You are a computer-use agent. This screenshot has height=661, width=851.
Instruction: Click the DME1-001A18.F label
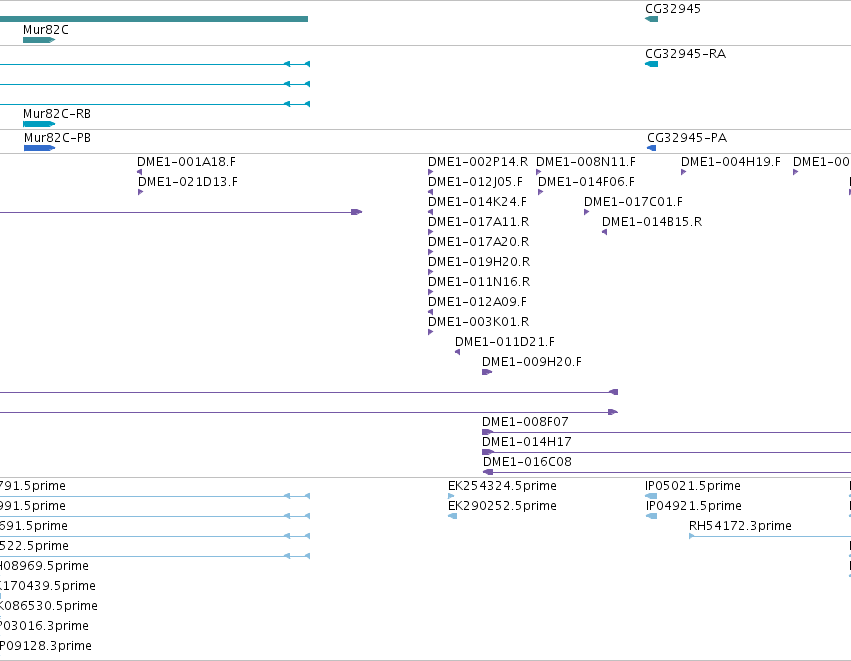(x=186, y=162)
